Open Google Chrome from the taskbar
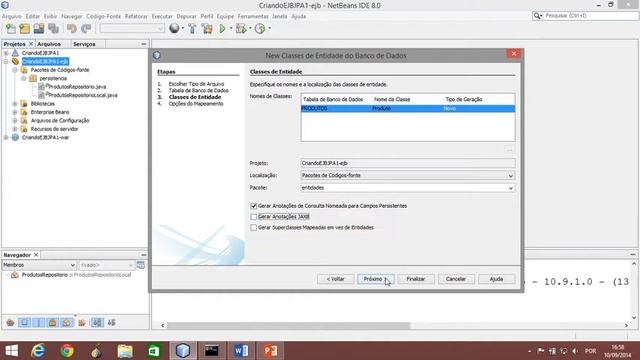The width and height of the screenshot is (640, 360). pos(67,351)
